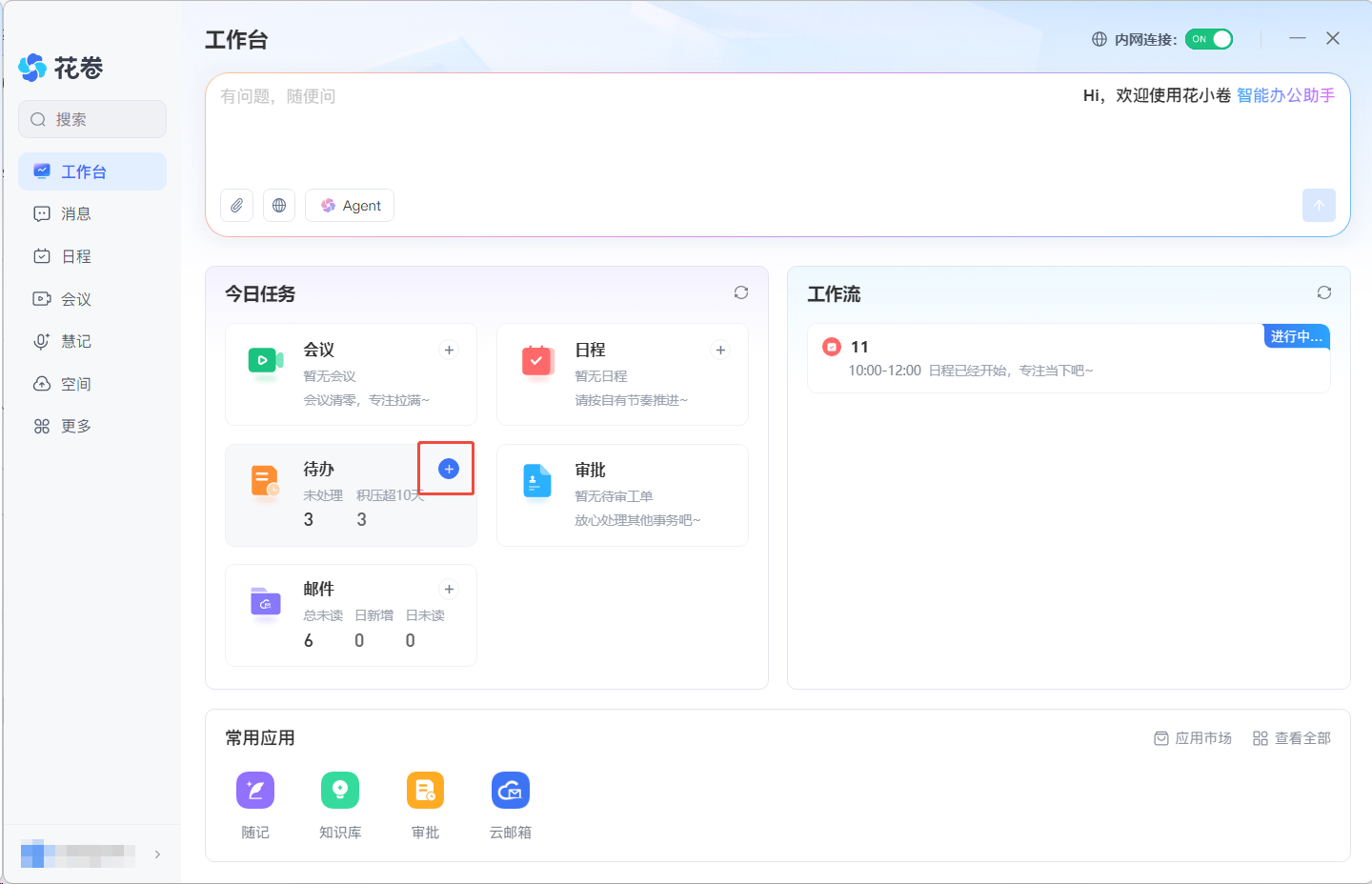Expand the user profile chevron
The height and width of the screenshot is (884, 1372).
click(157, 854)
